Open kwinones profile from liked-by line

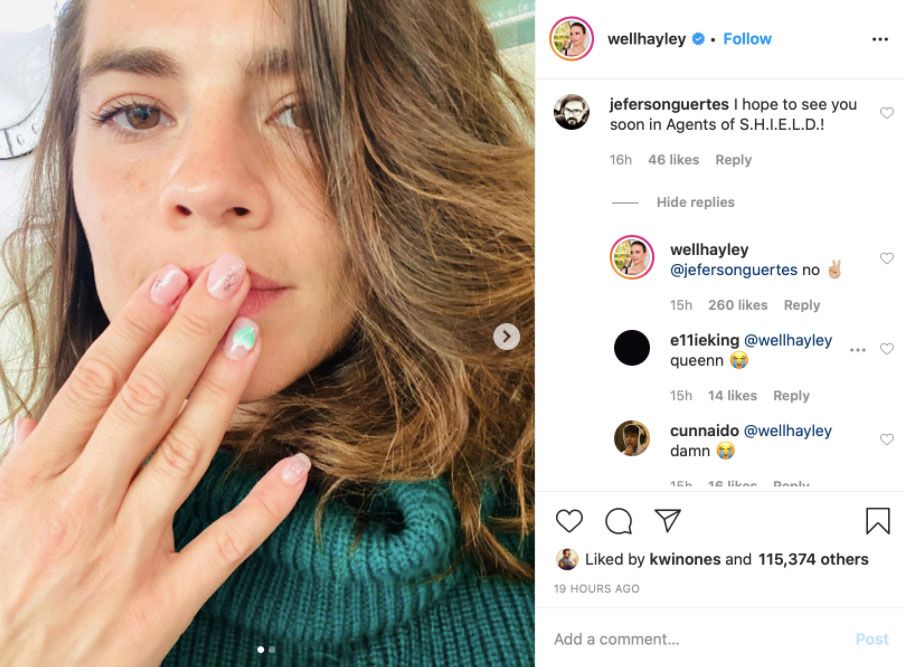(x=684, y=559)
